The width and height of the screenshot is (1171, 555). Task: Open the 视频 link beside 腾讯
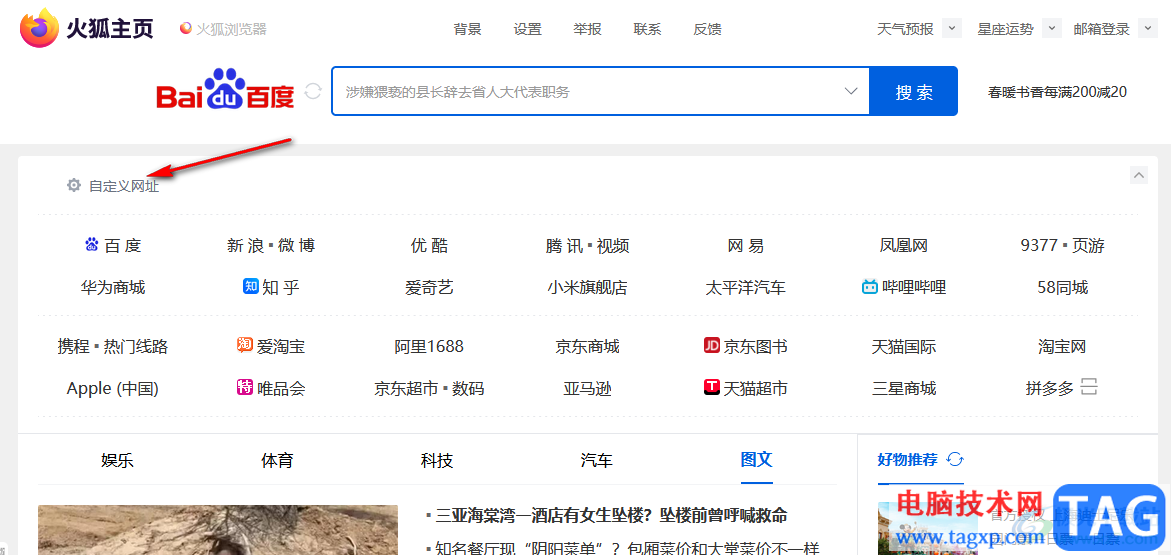(613, 245)
